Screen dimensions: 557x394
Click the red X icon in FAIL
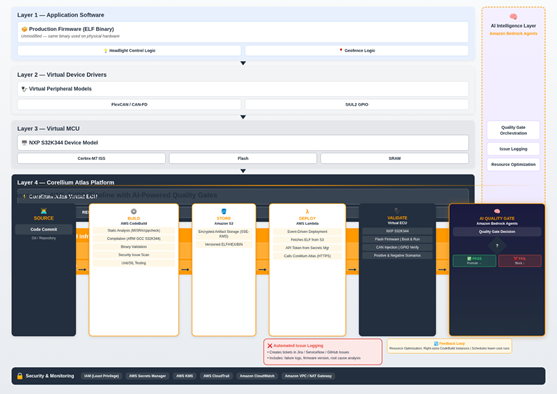point(515,259)
